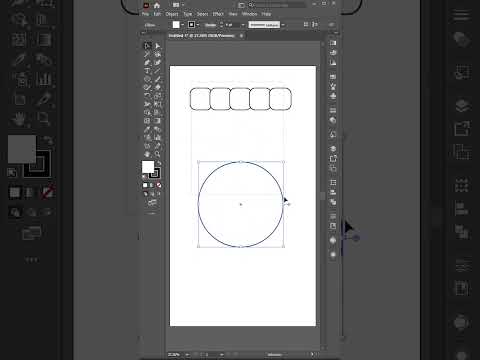Open the Window menu
This screenshot has height=360, width=480.
click(250, 14)
